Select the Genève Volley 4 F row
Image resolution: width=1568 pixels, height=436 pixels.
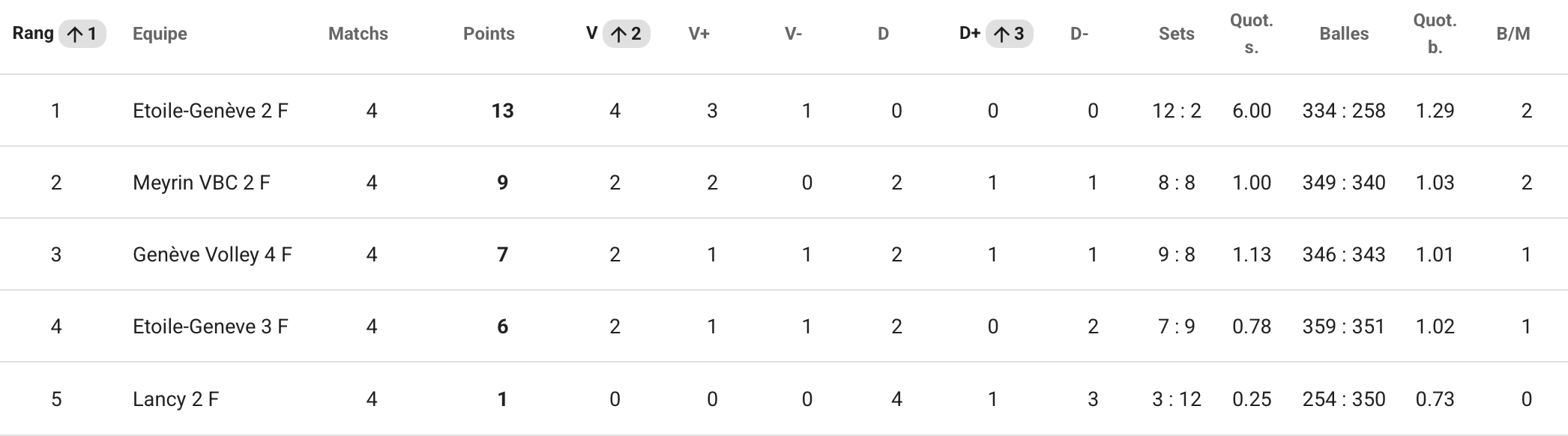coord(784,255)
